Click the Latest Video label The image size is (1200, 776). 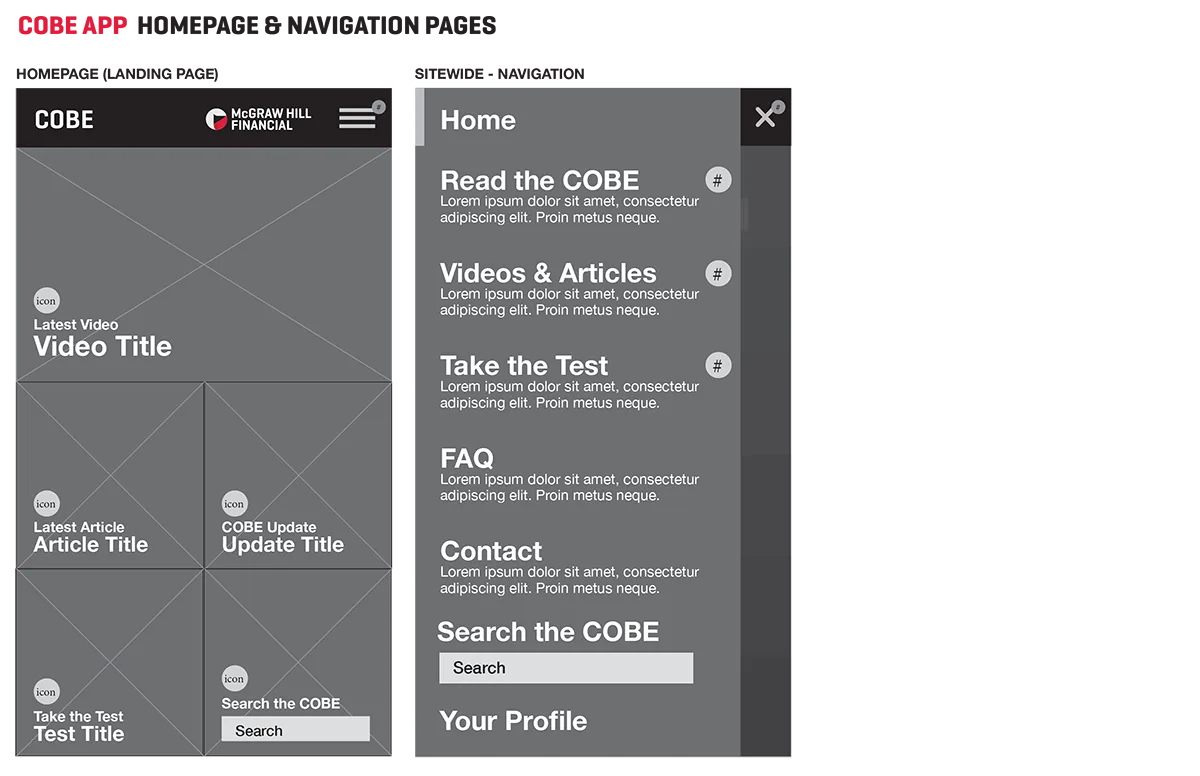76,325
